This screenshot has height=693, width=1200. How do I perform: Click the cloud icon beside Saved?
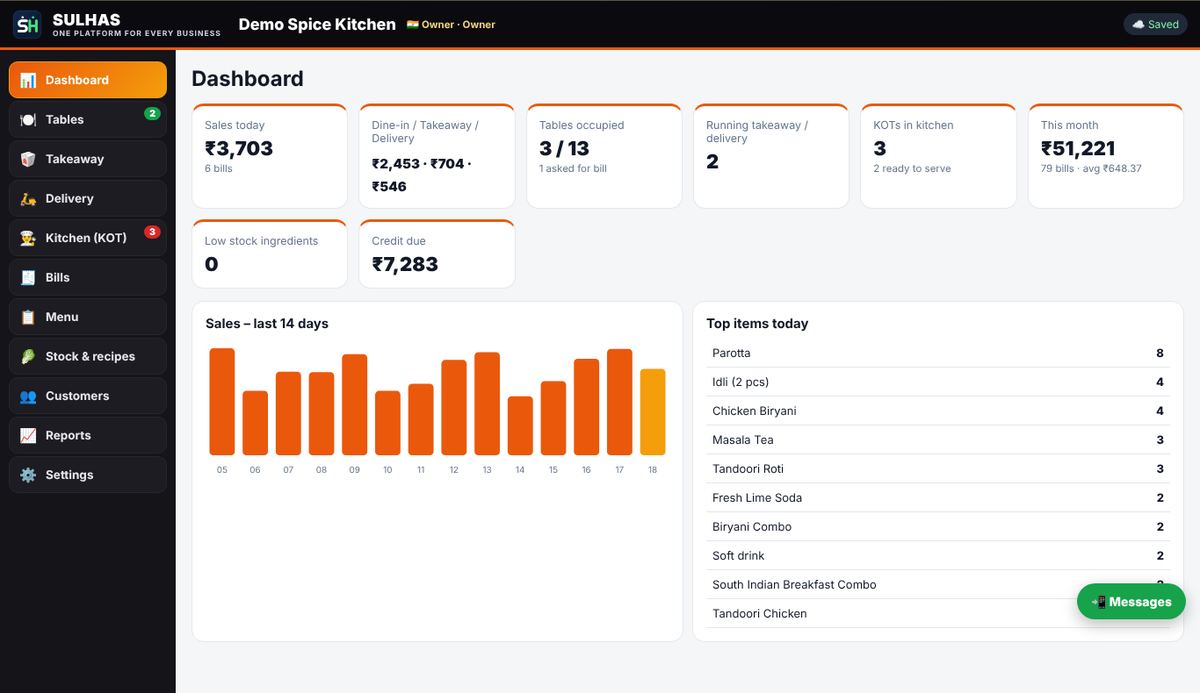(1138, 25)
